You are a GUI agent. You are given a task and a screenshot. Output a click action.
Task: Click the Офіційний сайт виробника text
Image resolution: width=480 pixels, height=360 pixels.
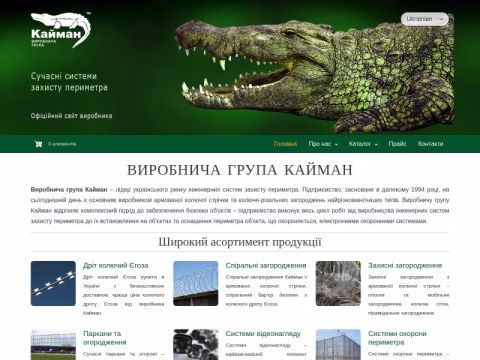[71, 116]
